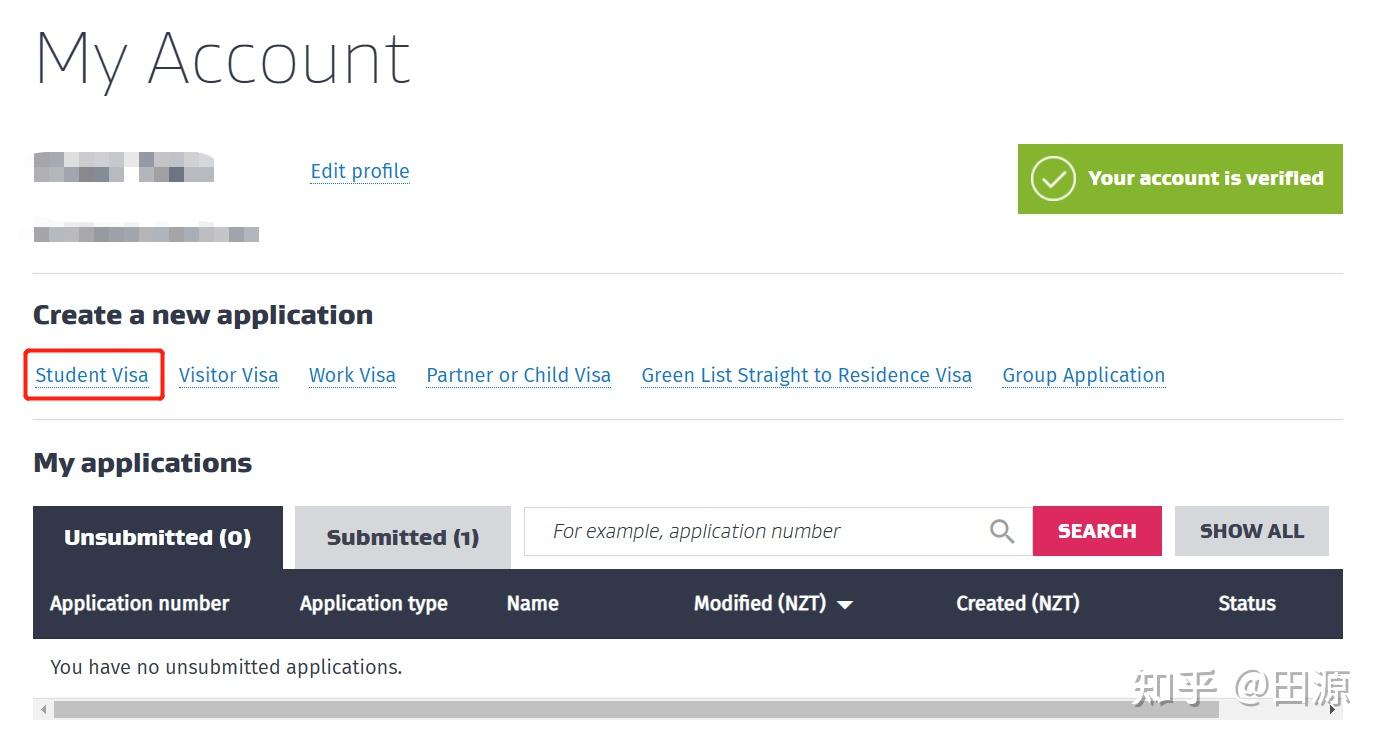Viewport: 1386px width, 745px height.
Task: Open the Visitor Visa link
Action: (x=228, y=375)
